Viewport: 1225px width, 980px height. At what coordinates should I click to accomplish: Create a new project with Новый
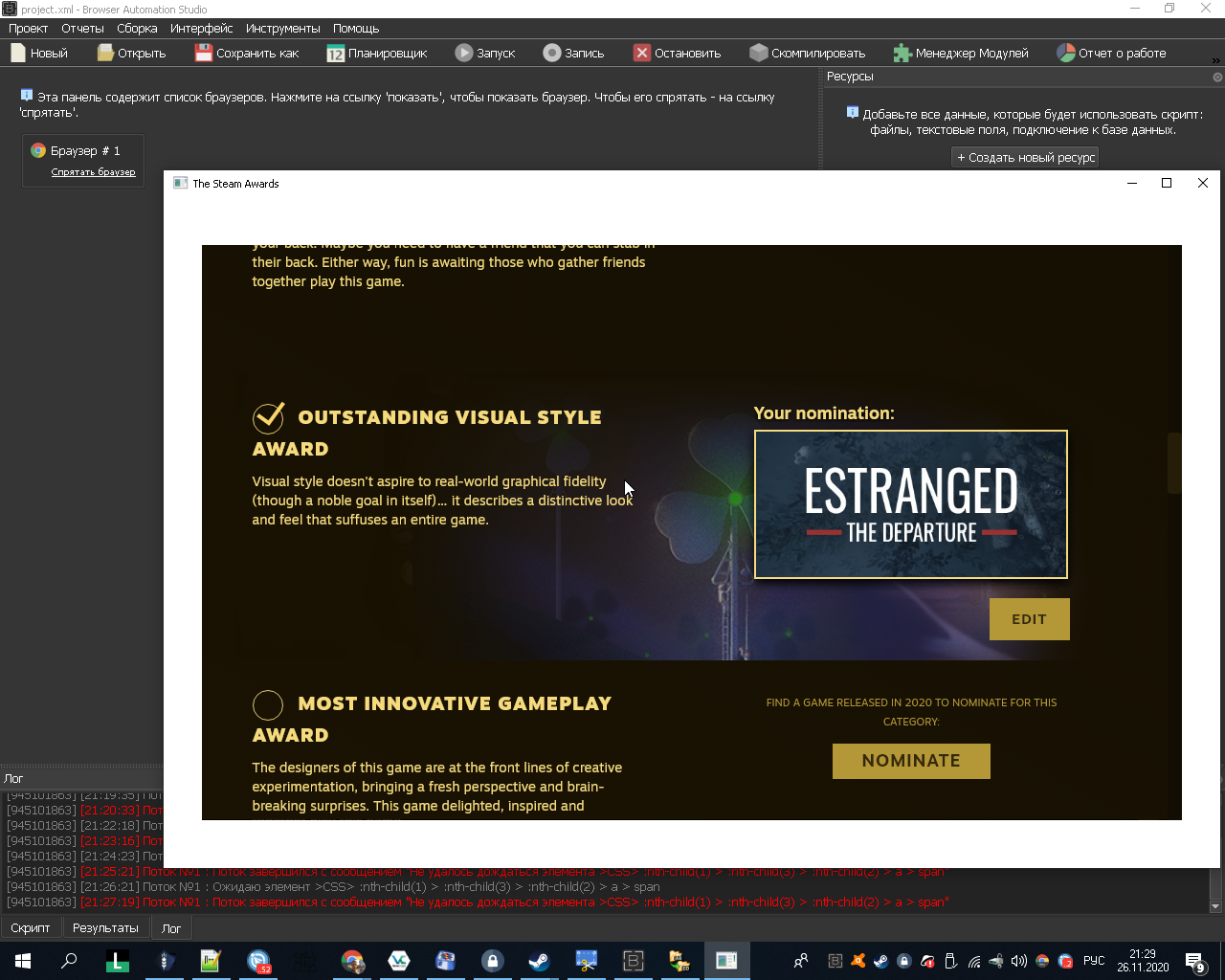[x=39, y=53]
